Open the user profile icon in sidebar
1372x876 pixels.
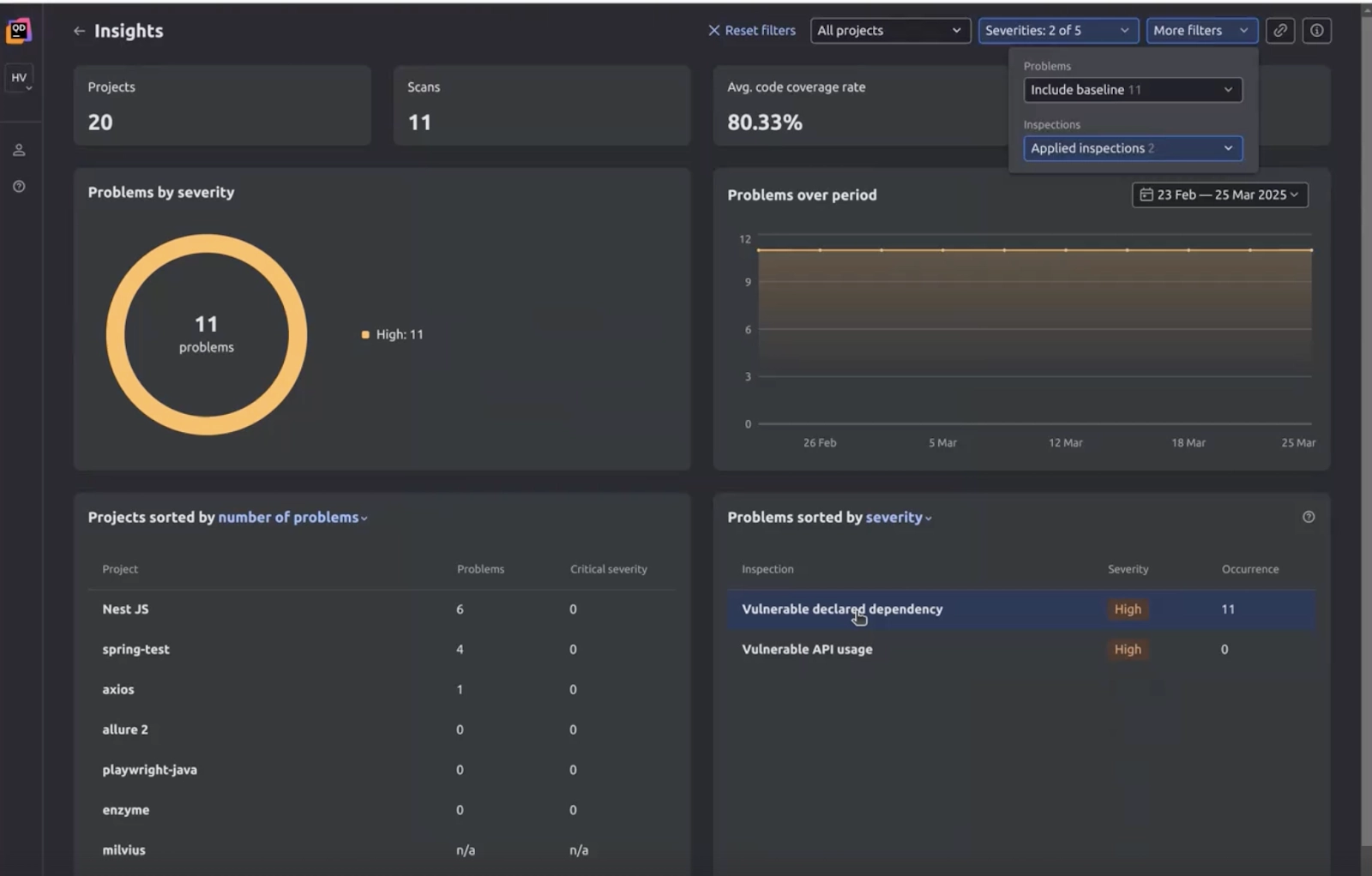point(19,150)
